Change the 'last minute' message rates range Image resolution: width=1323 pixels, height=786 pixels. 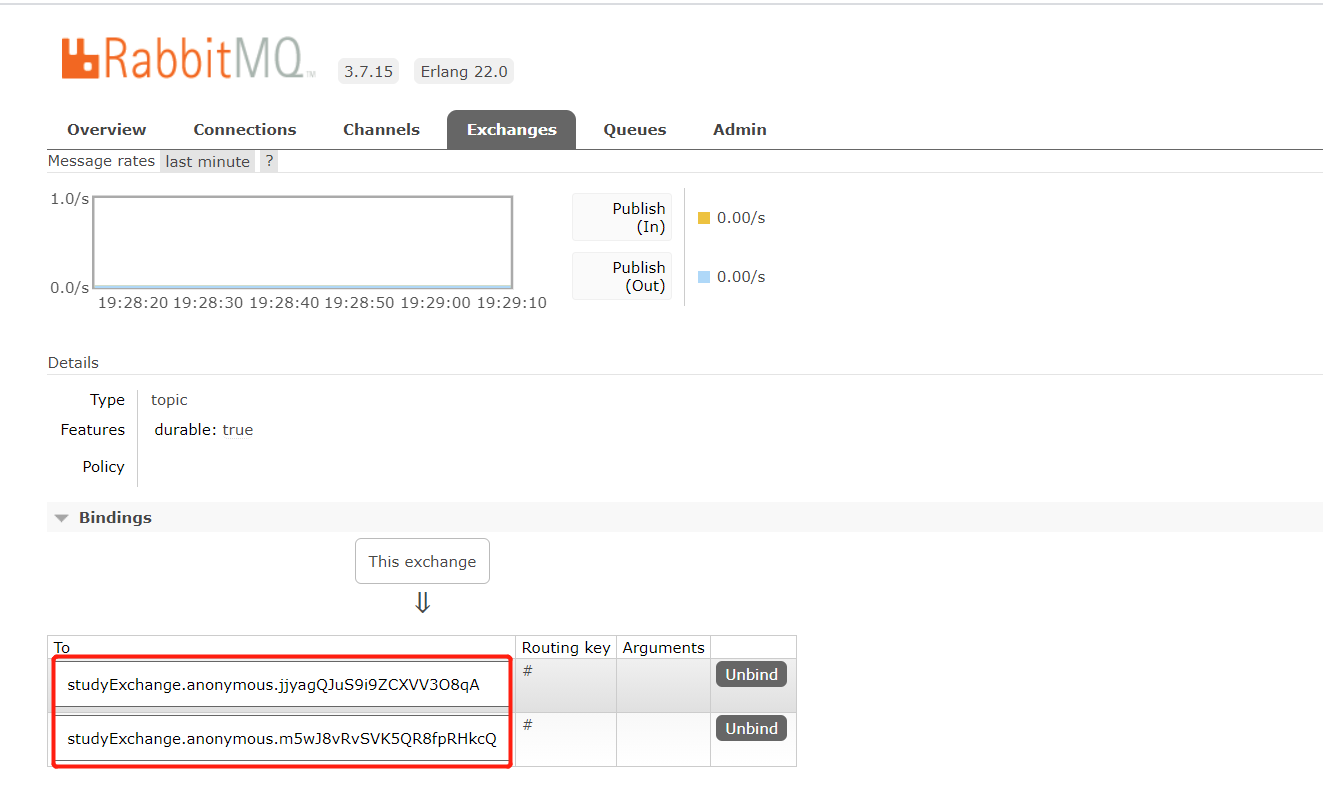(x=208, y=161)
